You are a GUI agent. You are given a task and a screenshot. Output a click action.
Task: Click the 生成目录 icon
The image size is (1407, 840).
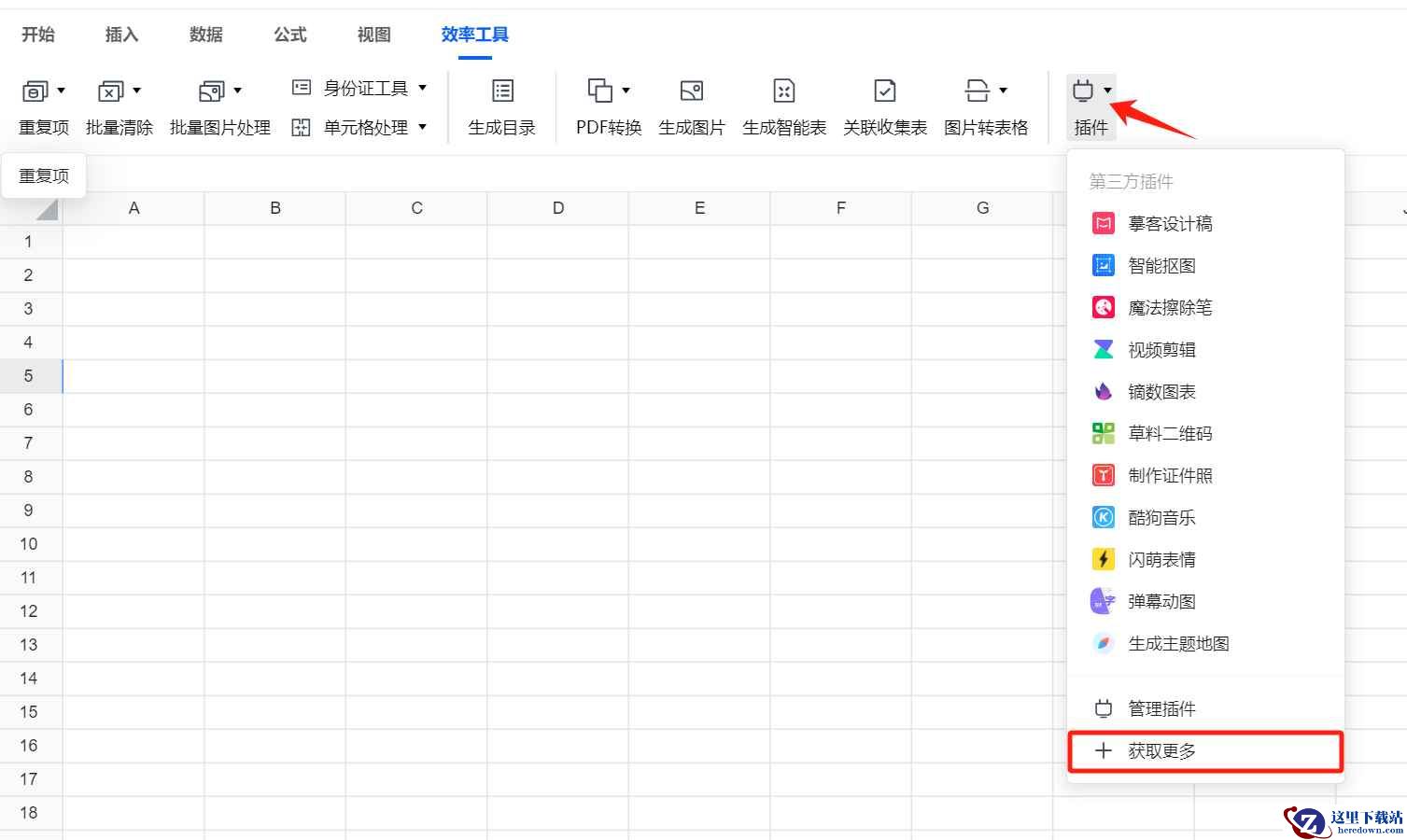coord(502,91)
